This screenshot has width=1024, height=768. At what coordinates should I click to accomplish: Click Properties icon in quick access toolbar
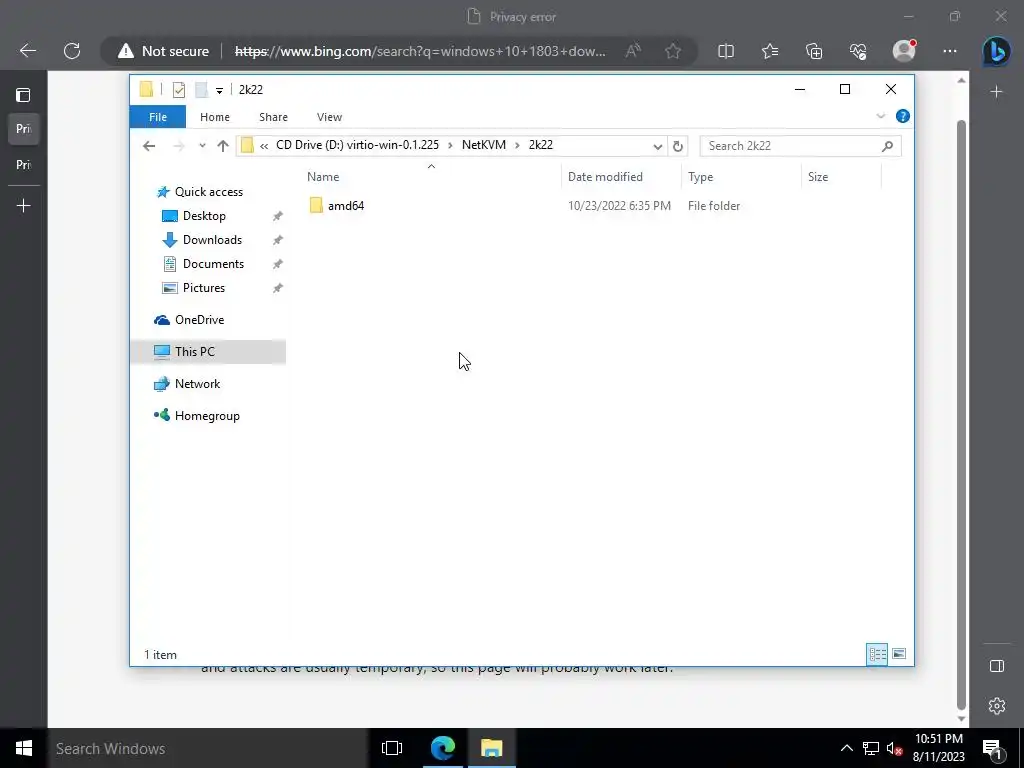pos(178,89)
